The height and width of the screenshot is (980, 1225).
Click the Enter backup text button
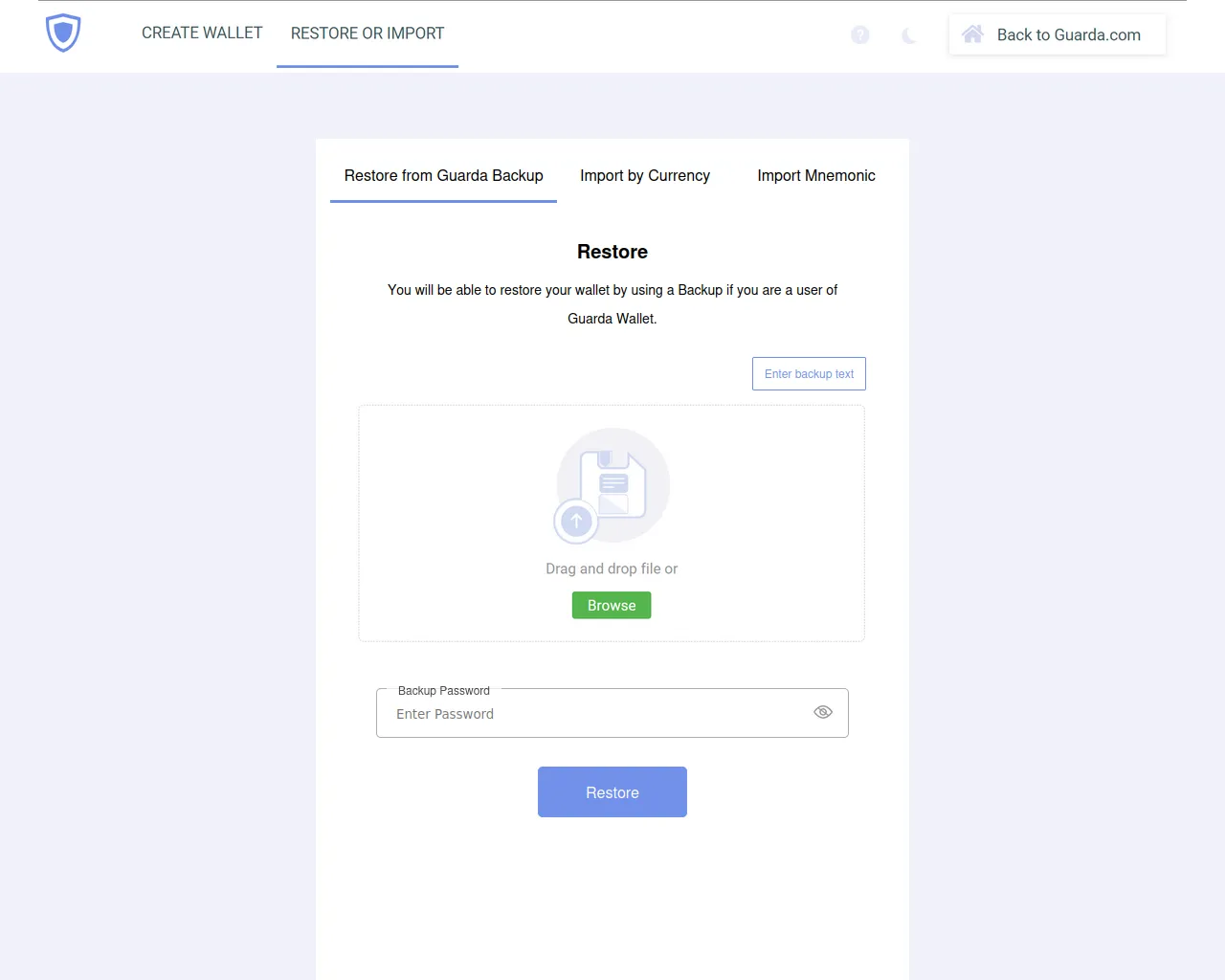point(809,374)
